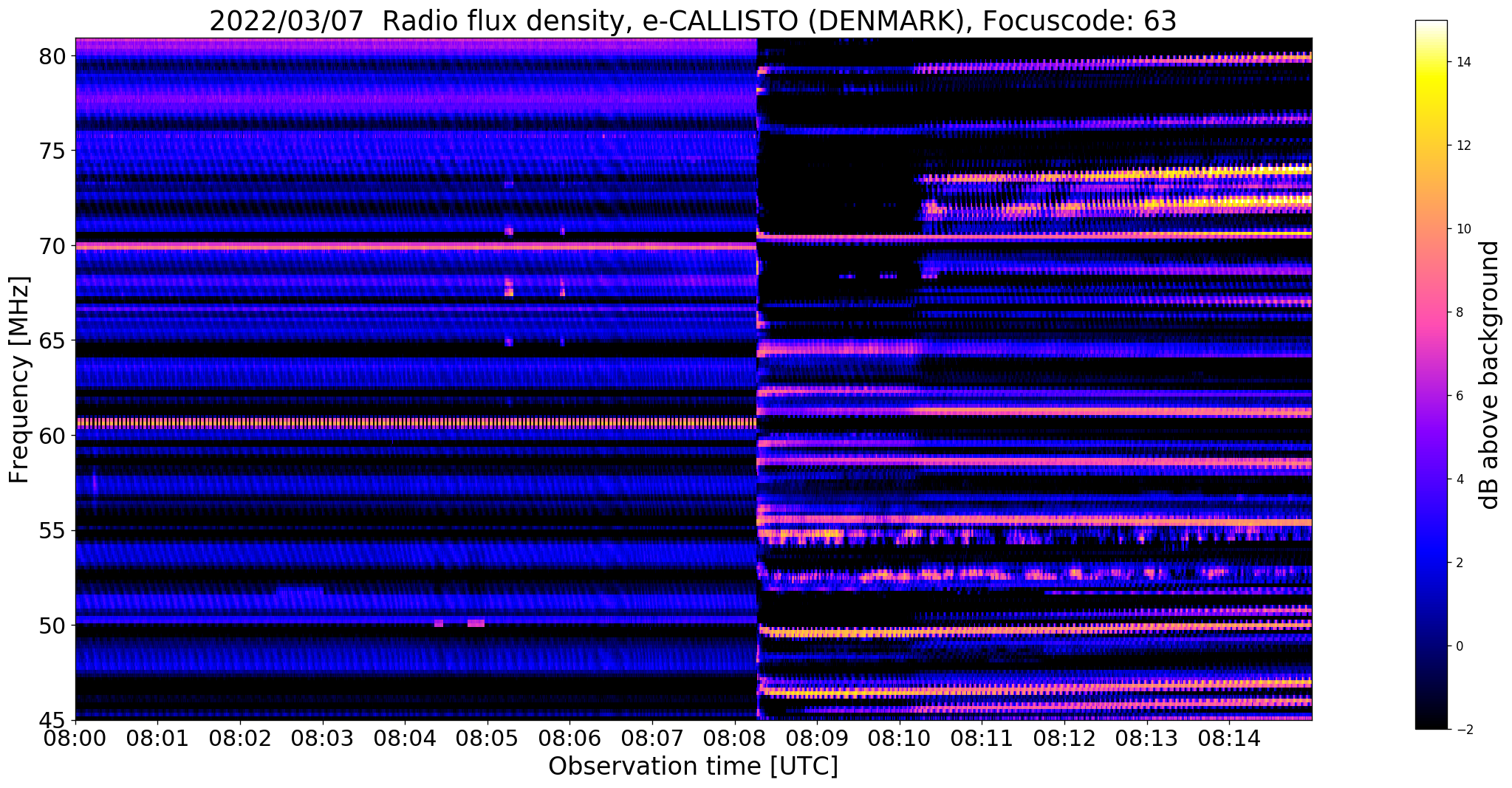Click the 08:05 time tick label

point(488,738)
